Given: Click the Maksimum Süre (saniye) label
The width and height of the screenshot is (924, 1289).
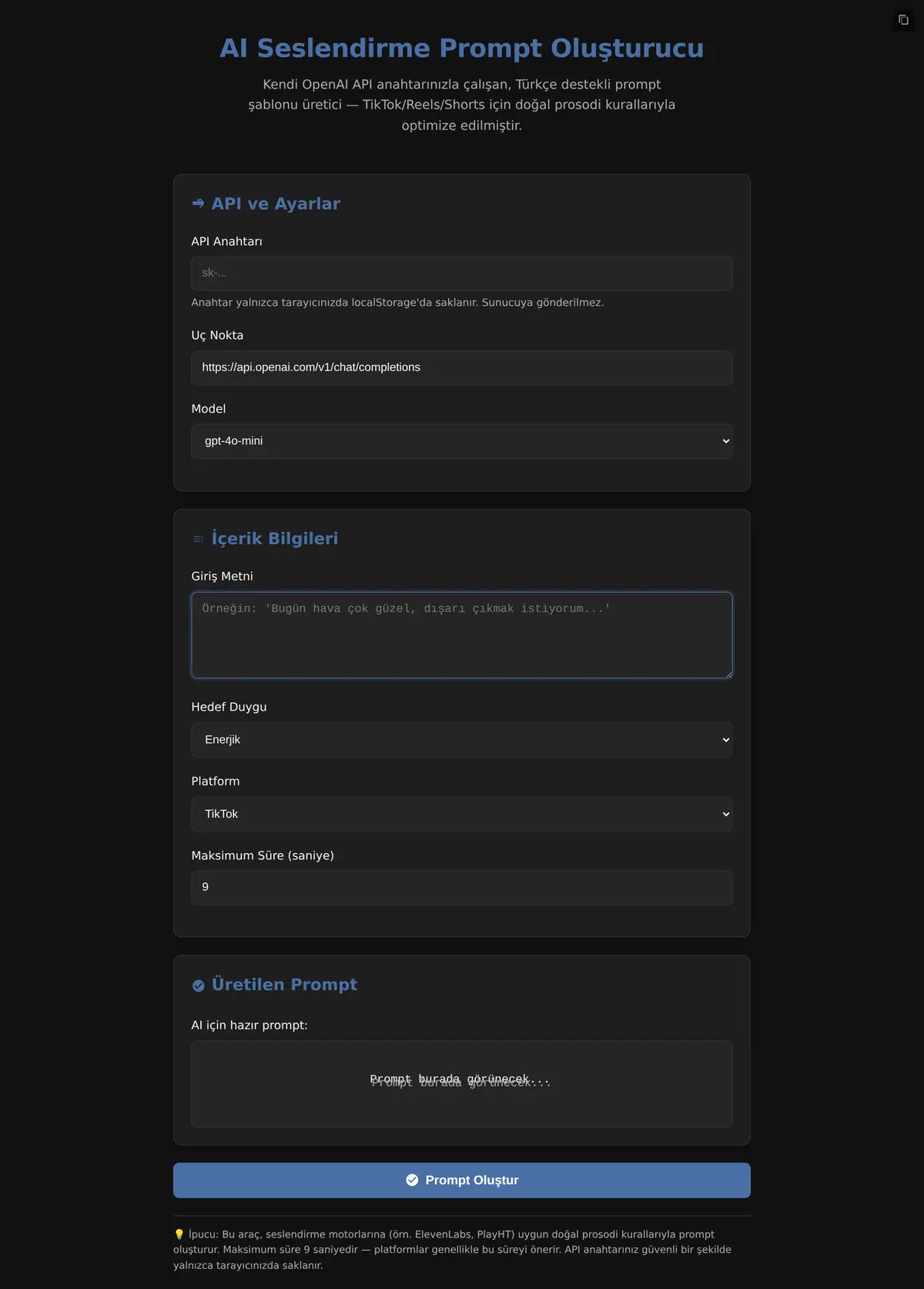Looking at the screenshot, I should point(263,855).
